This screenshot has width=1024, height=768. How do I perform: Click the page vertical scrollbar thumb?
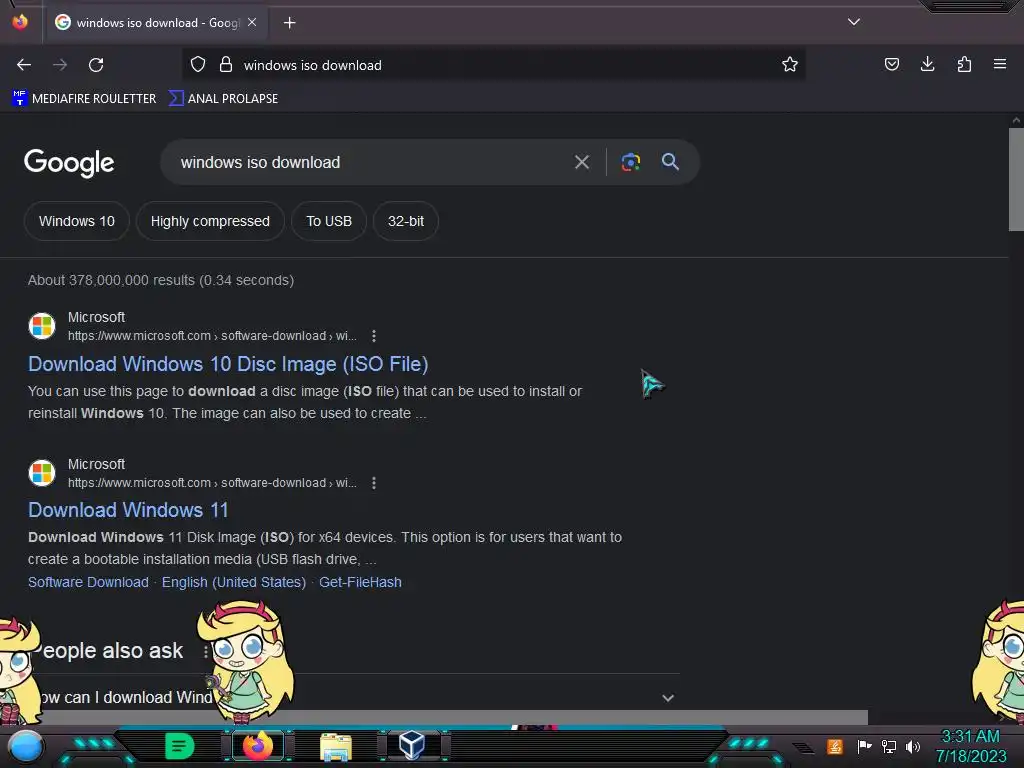[1016, 180]
